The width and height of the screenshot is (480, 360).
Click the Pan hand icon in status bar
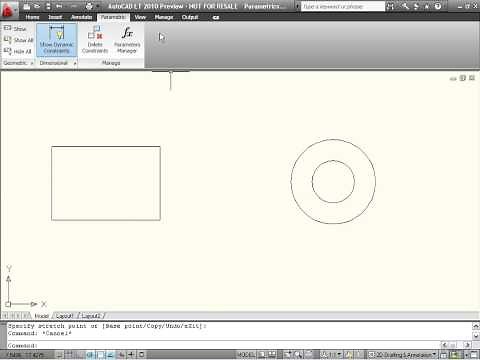[288, 354]
